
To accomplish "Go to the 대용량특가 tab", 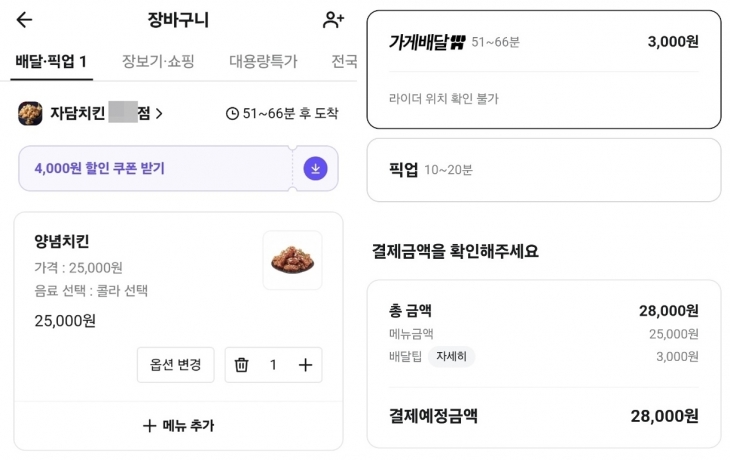I will (x=263, y=61).
